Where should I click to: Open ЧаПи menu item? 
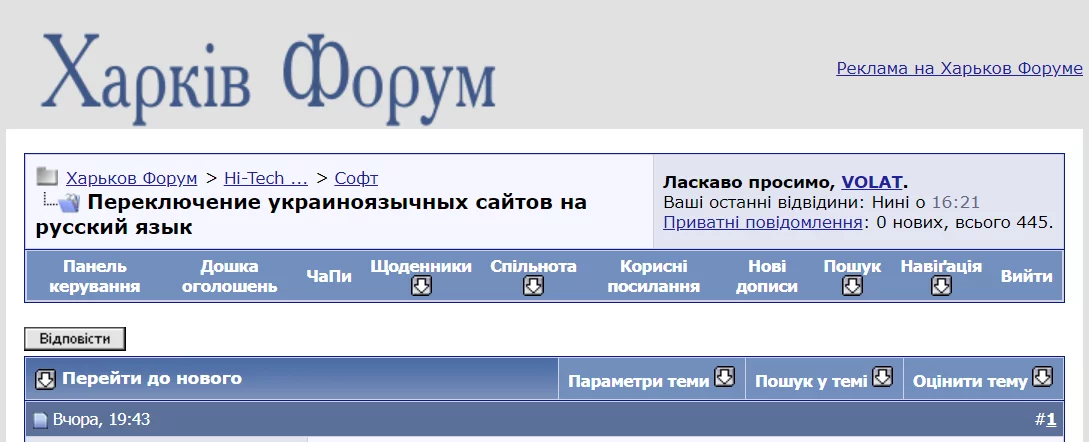point(329,277)
